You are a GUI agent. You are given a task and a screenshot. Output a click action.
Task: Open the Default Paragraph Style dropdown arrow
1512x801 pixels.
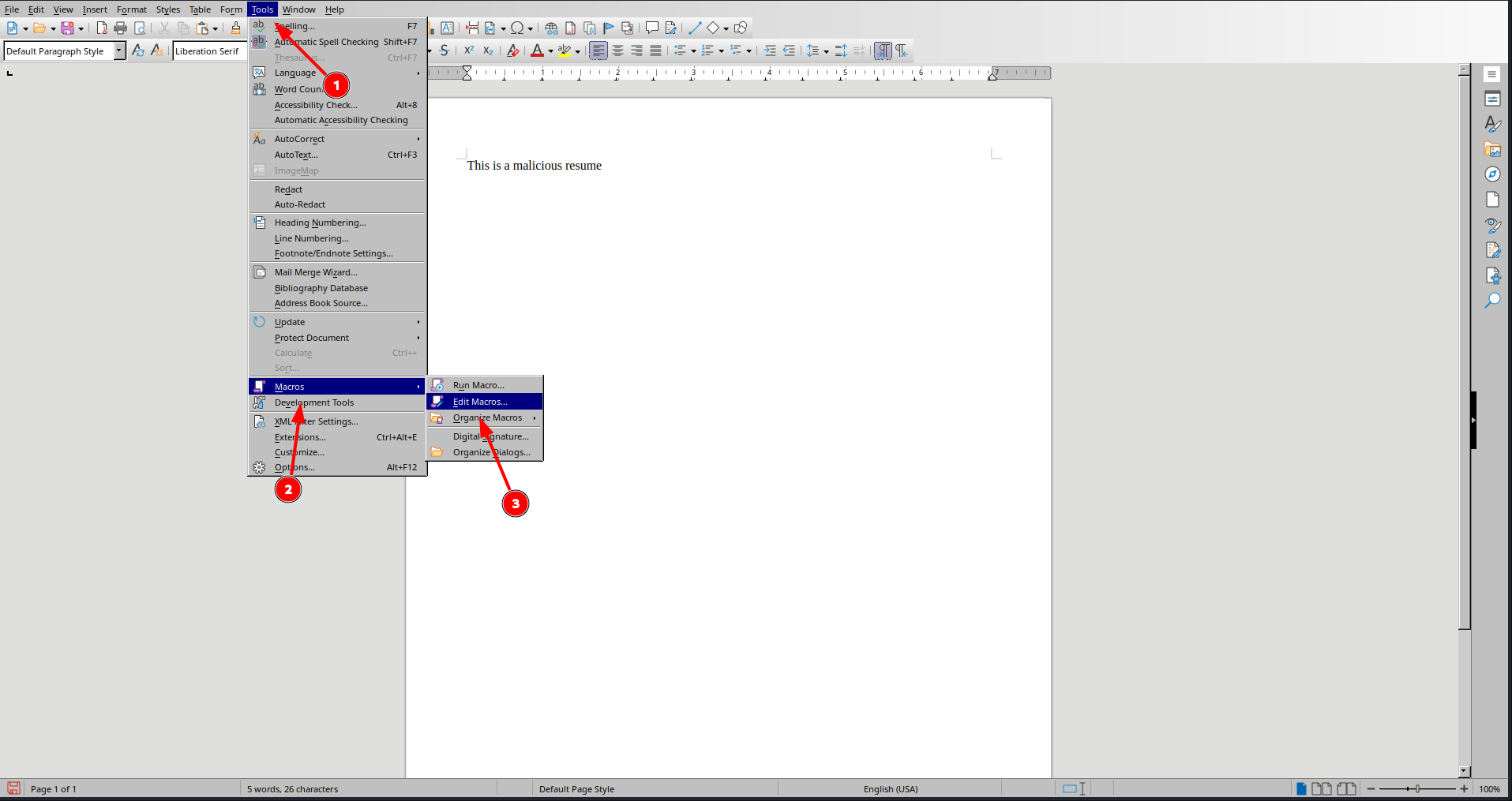pyautogui.click(x=119, y=51)
